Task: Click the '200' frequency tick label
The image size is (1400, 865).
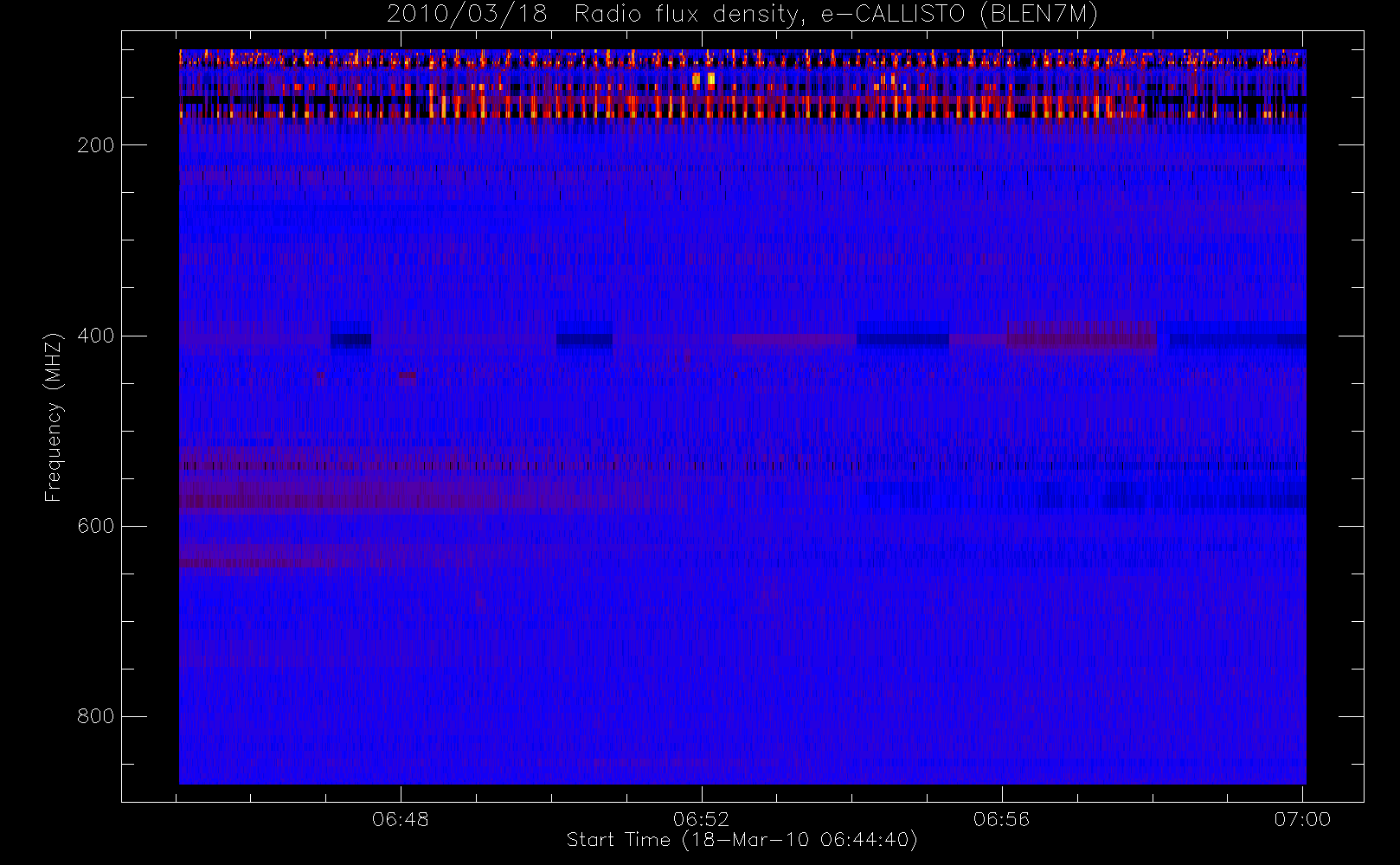Action: click(x=95, y=145)
